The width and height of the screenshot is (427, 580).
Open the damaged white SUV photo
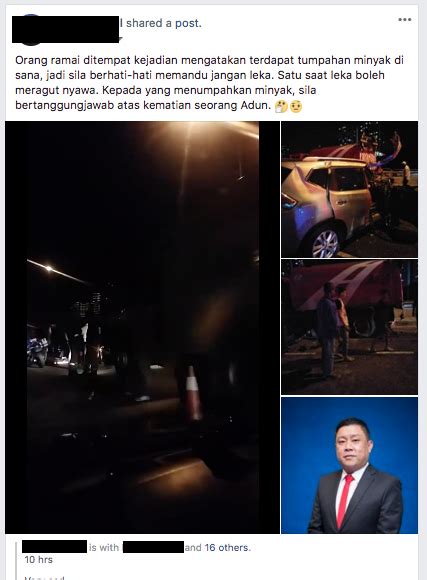coord(349,189)
